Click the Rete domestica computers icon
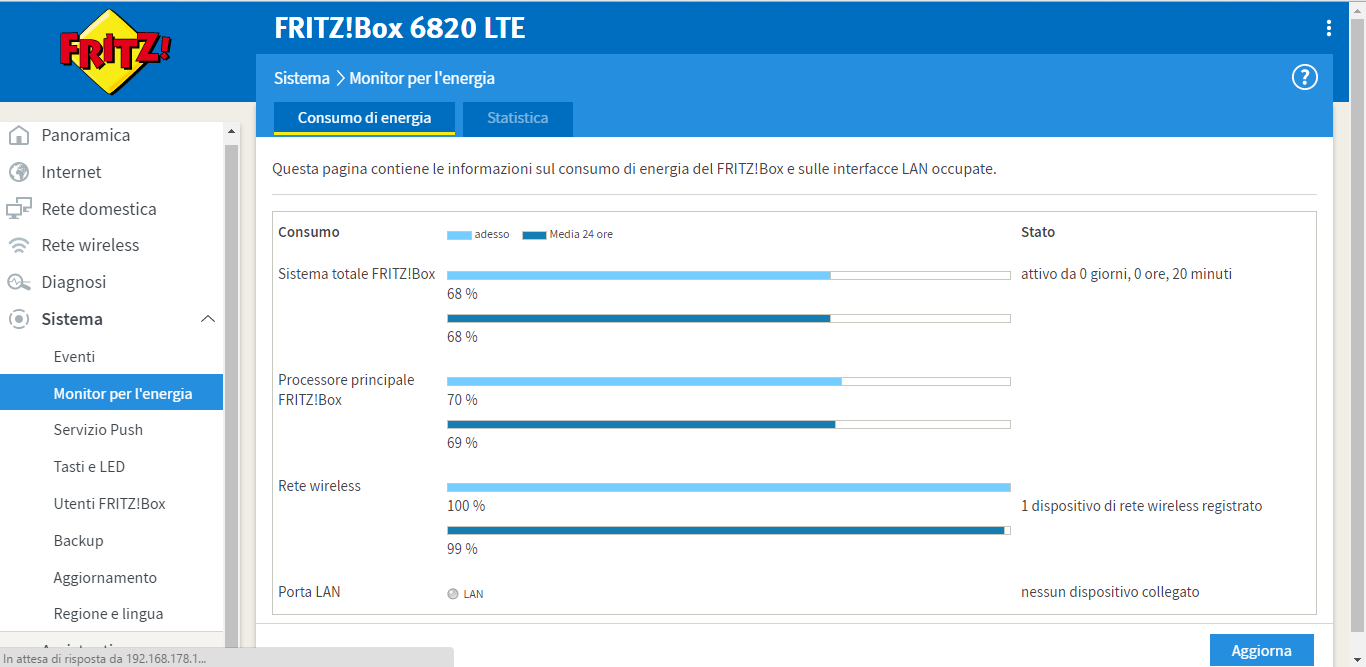 [x=19, y=209]
